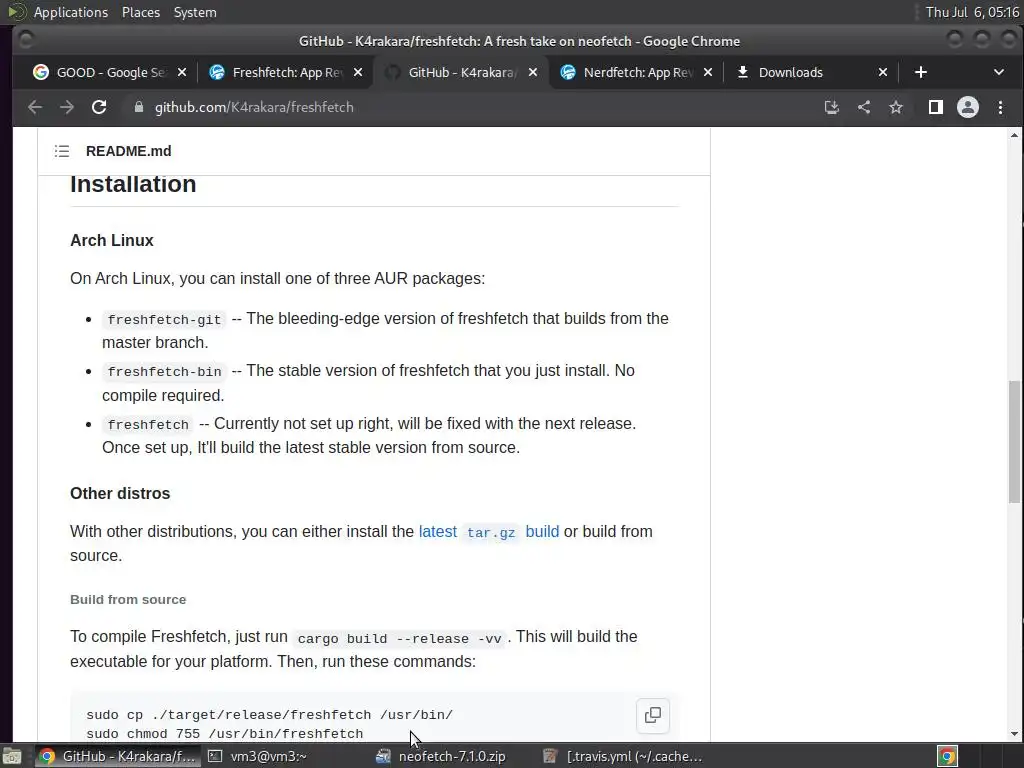1024x768 pixels.
Task: Click the scrollbar down arrow
Action: (1014, 734)
